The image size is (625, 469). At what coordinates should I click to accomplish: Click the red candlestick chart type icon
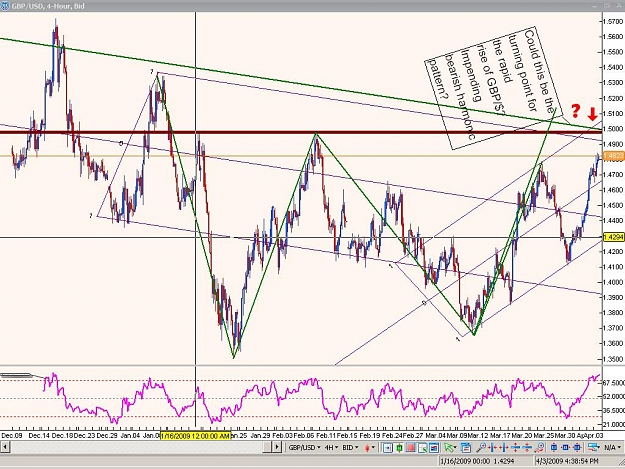367,448
